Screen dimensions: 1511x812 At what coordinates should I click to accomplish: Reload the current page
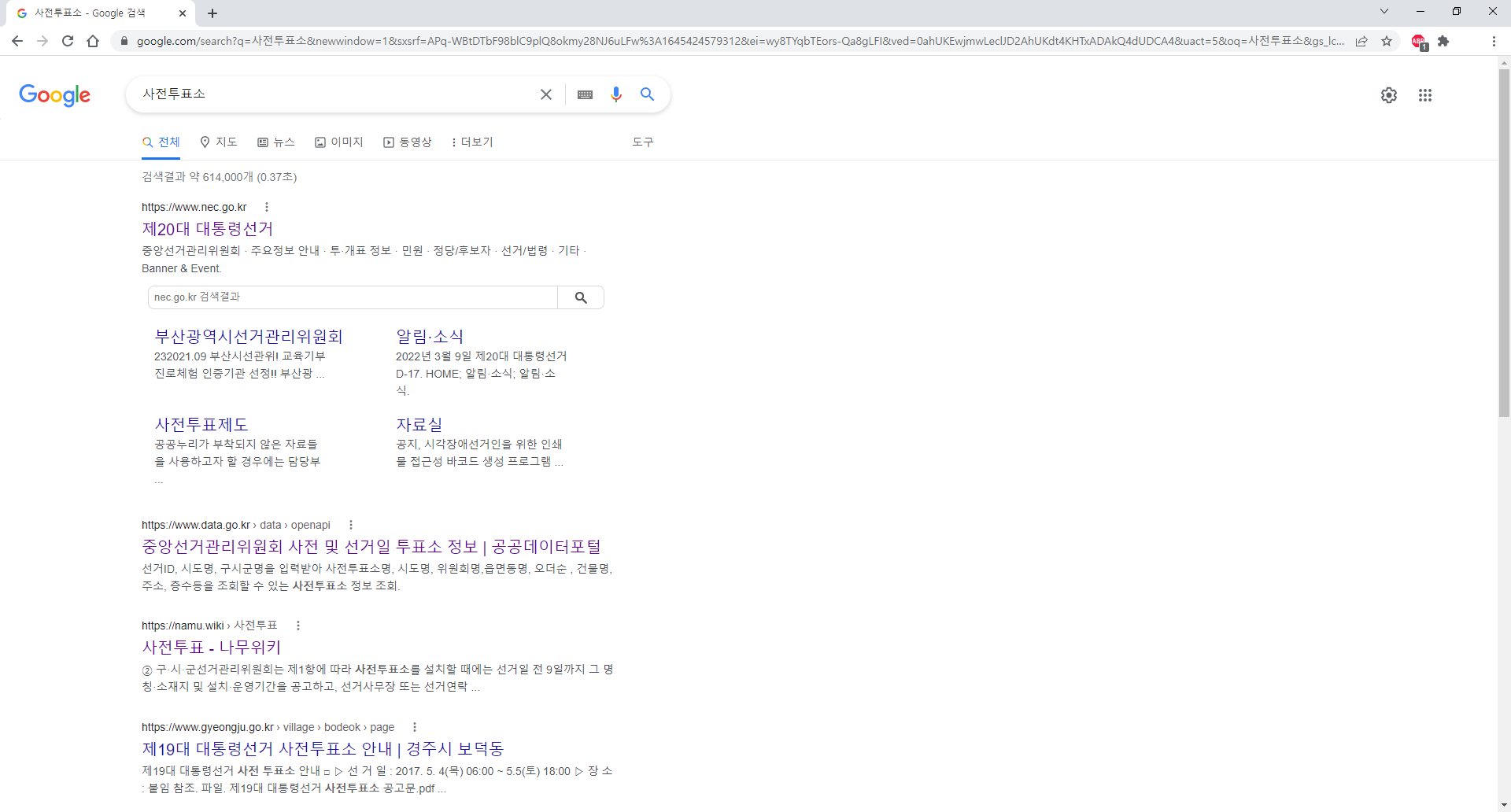click(x=68, y=41)
